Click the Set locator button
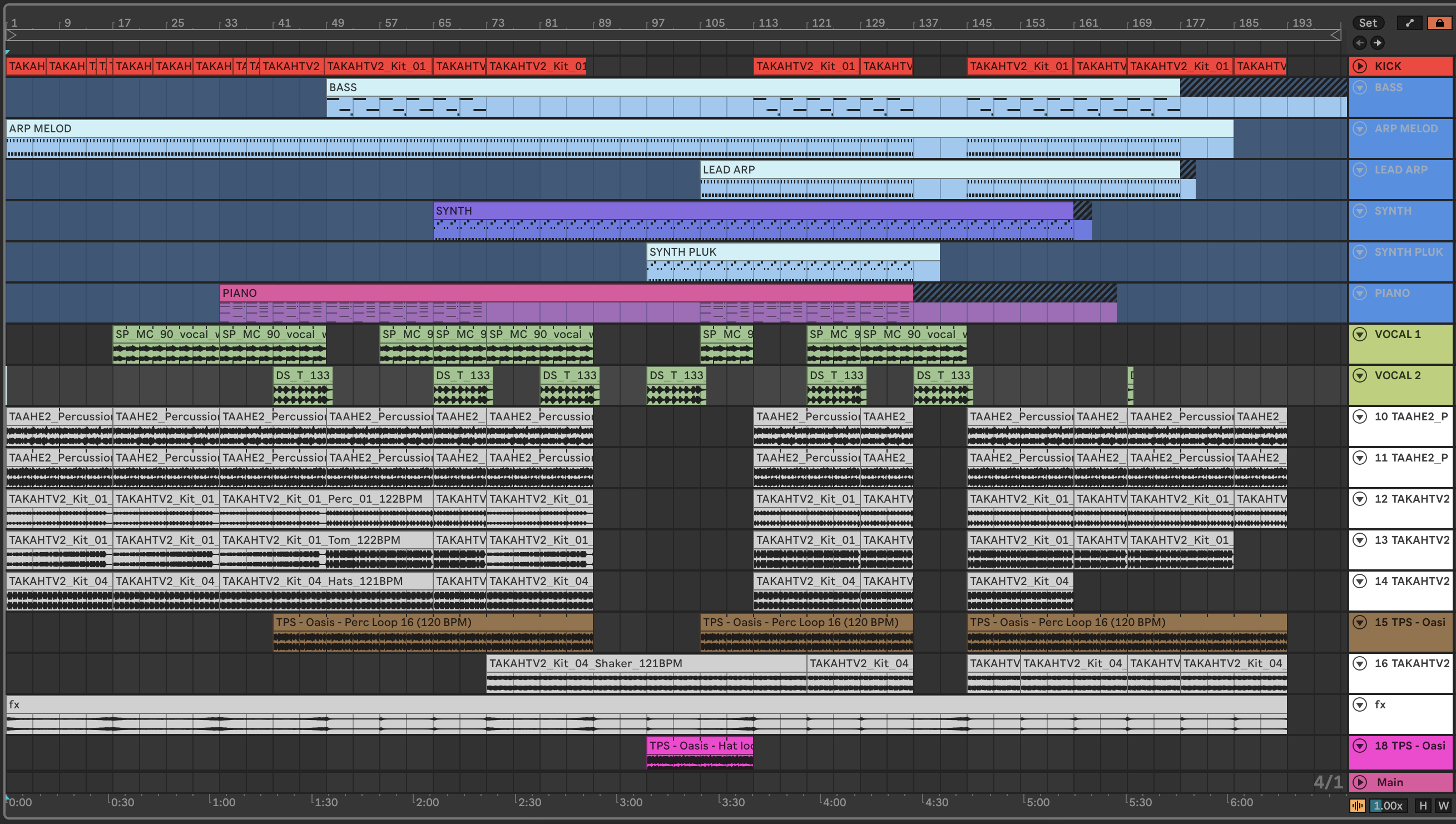Viewport: 1456px width, 824px height. (1368, 23)
